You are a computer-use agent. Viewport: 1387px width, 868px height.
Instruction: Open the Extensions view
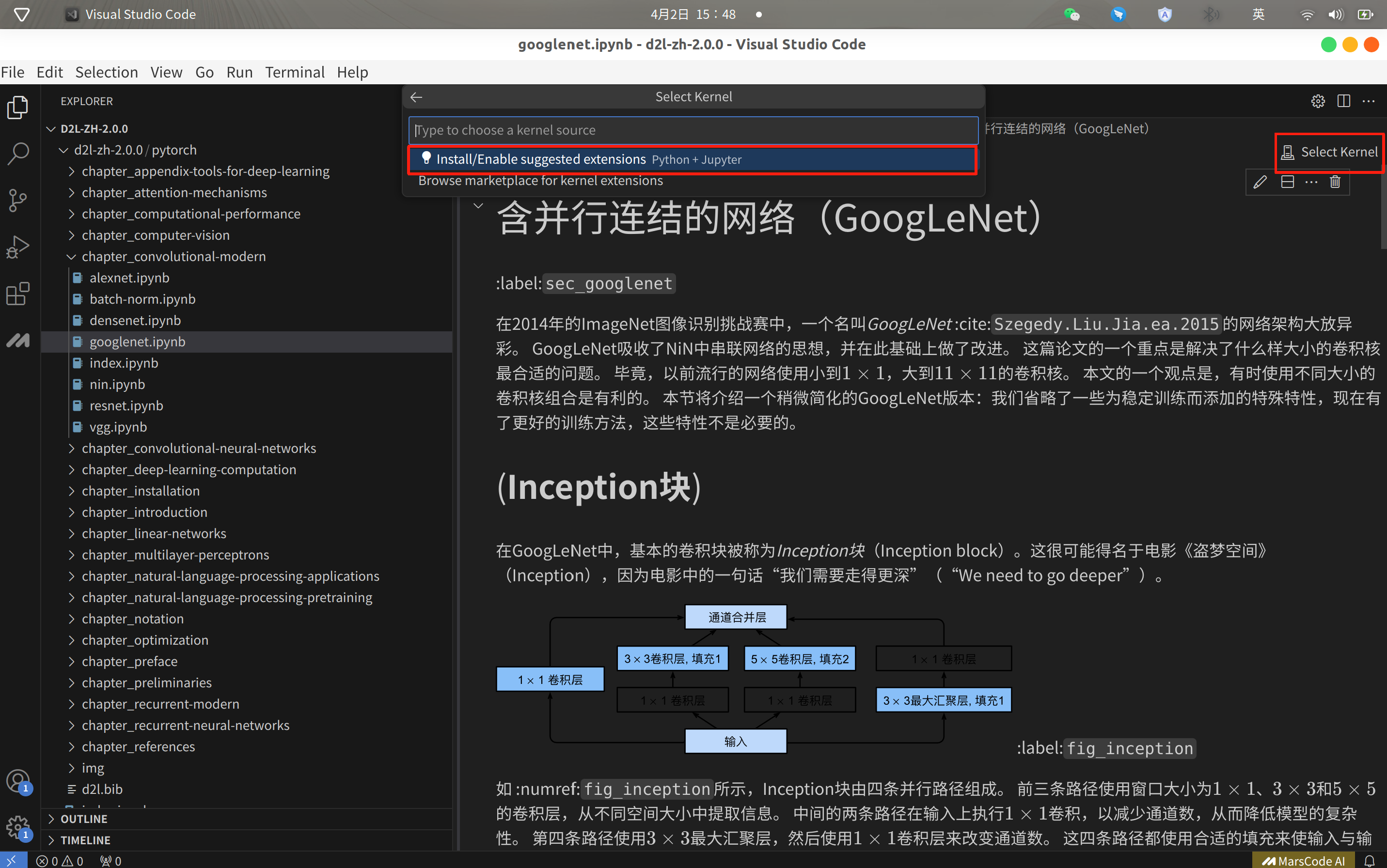click(x=18, y=294)
